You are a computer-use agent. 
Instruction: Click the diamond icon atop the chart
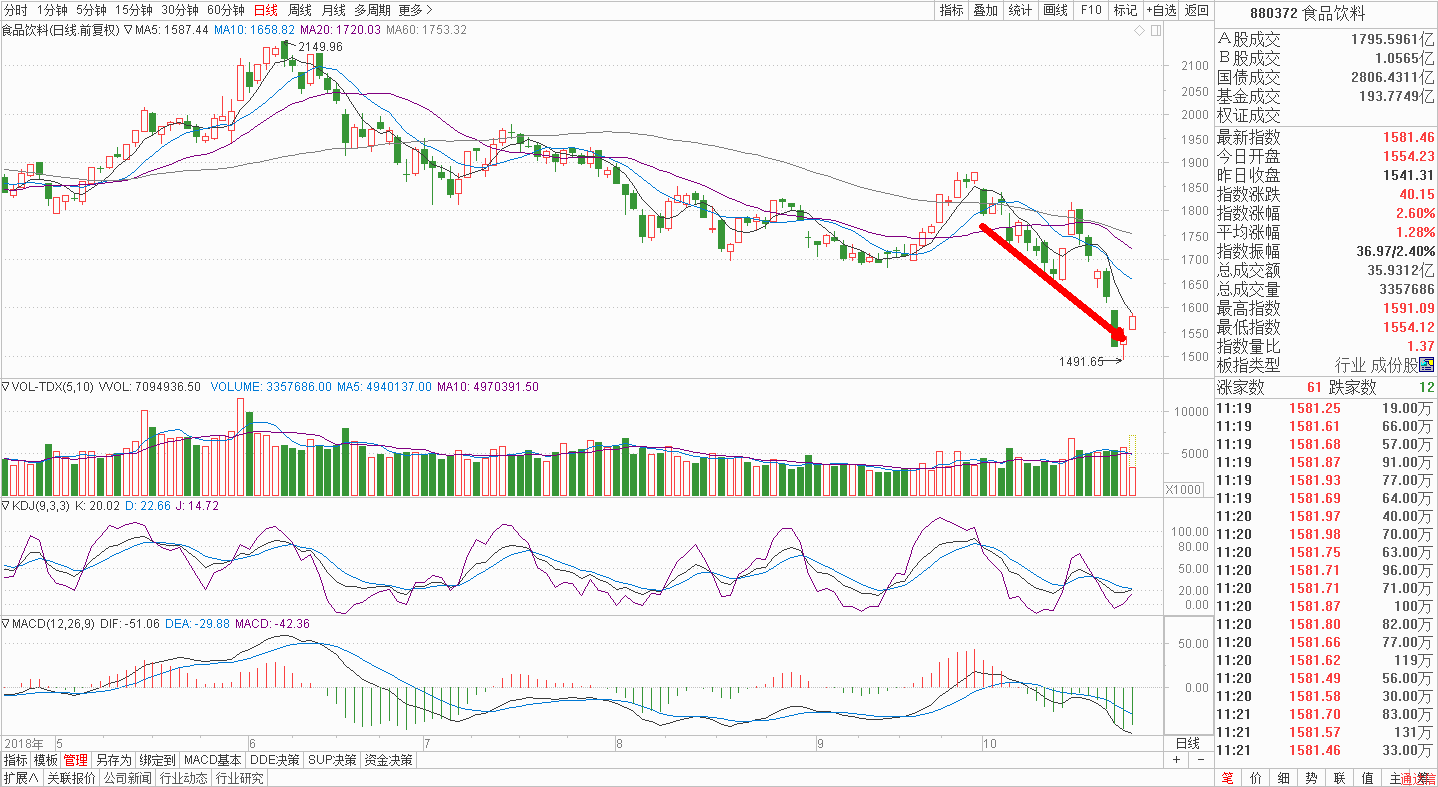tap(1139, 30)
